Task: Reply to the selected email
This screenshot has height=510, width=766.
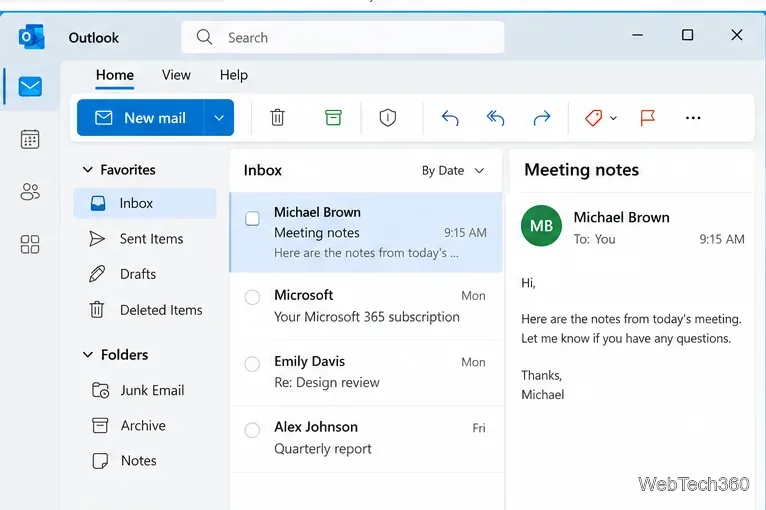Action: pyautogui.click(x=450, y=118)
